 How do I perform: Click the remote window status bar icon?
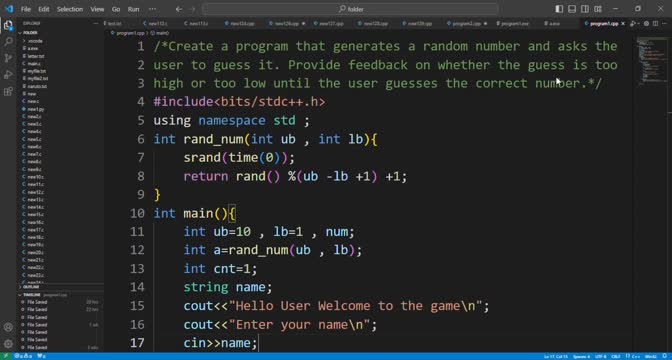[6, 356]
